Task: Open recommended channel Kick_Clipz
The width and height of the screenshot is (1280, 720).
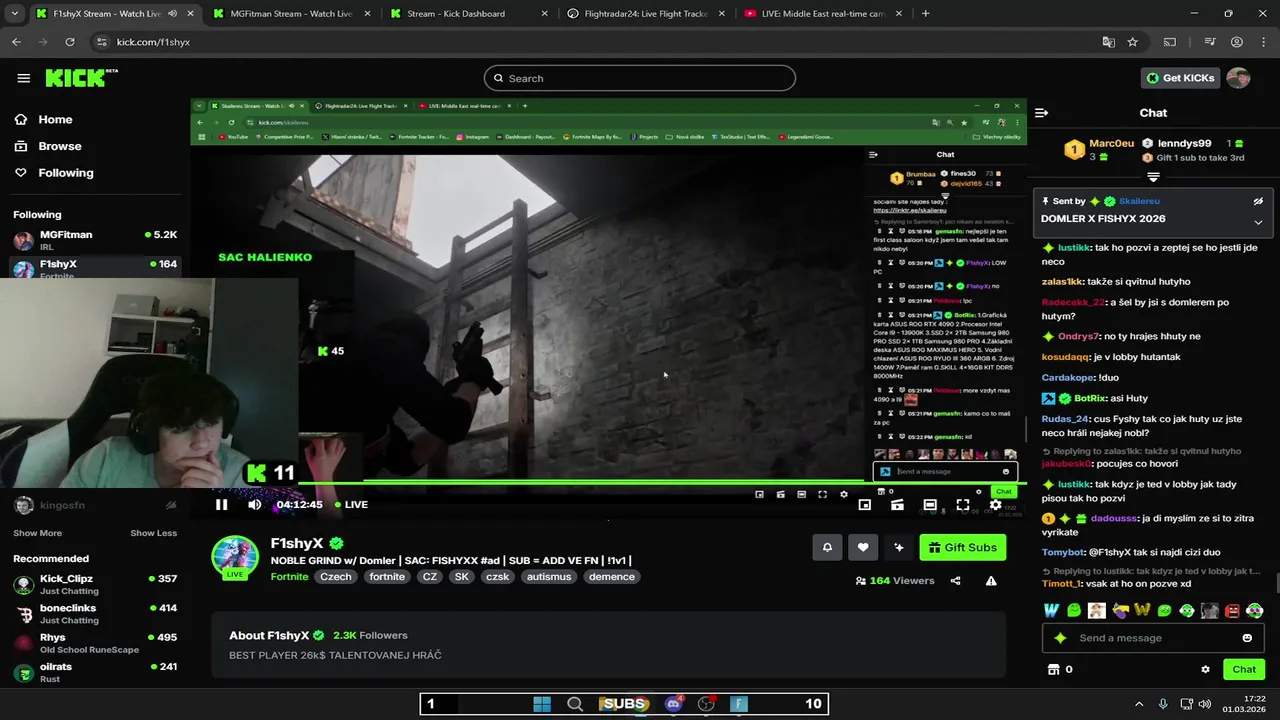Action: pos(95,584)
